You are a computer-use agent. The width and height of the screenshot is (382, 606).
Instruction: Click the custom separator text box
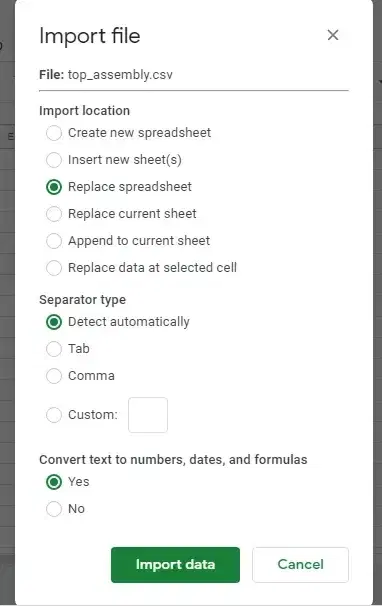pos(148,415)
